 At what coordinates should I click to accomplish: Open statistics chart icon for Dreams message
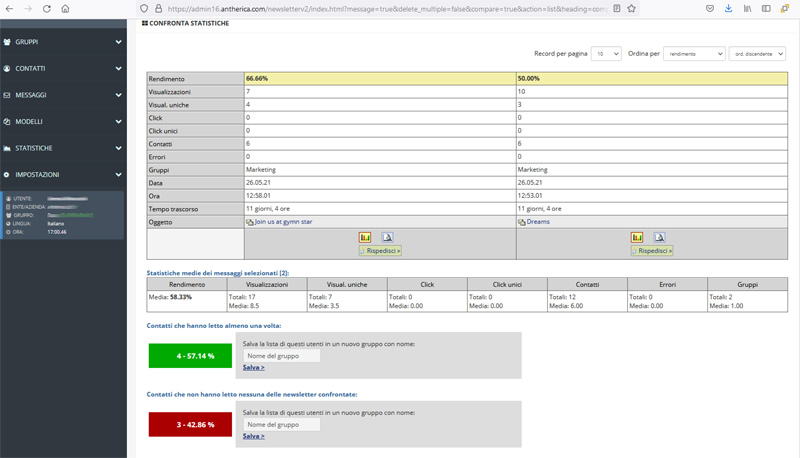click(x=637, y=237)
